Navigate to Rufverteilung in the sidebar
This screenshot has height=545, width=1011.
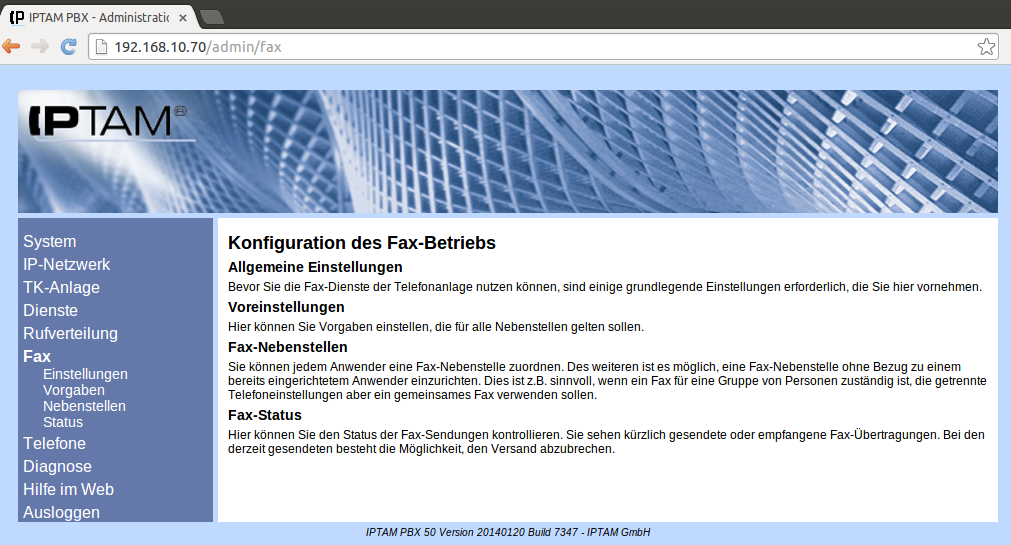tap(71, 333)
